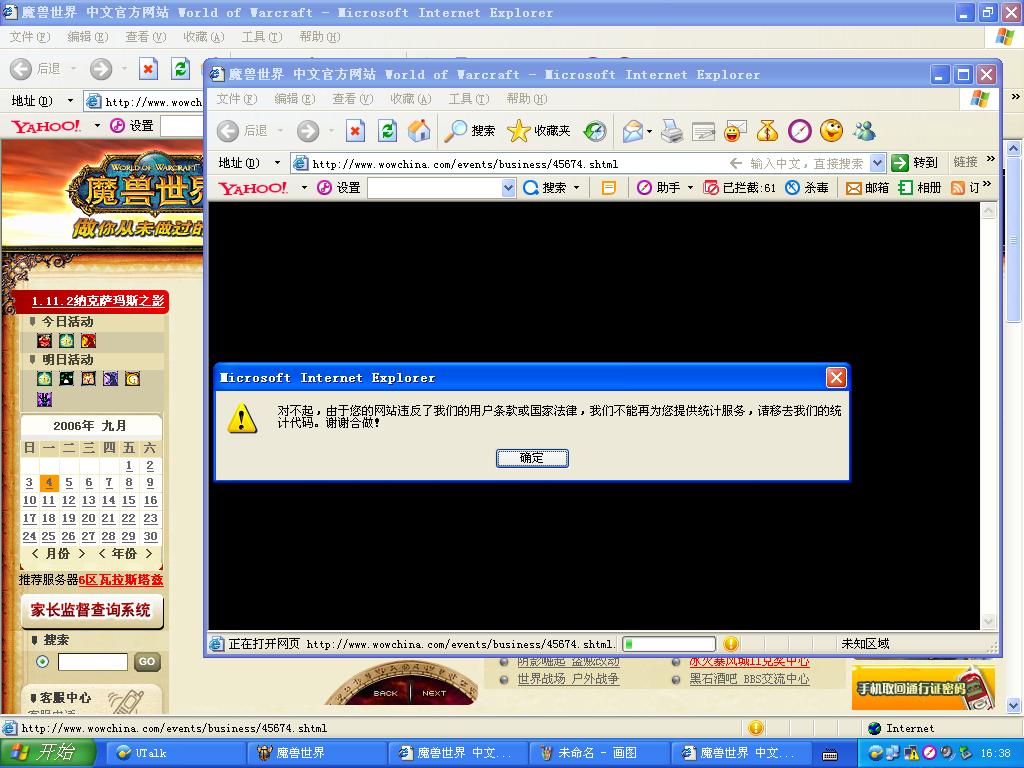Click YAHOO! logo in front window toolbar
Screen dimensions: 1024x768
click(x=252, y=188)
